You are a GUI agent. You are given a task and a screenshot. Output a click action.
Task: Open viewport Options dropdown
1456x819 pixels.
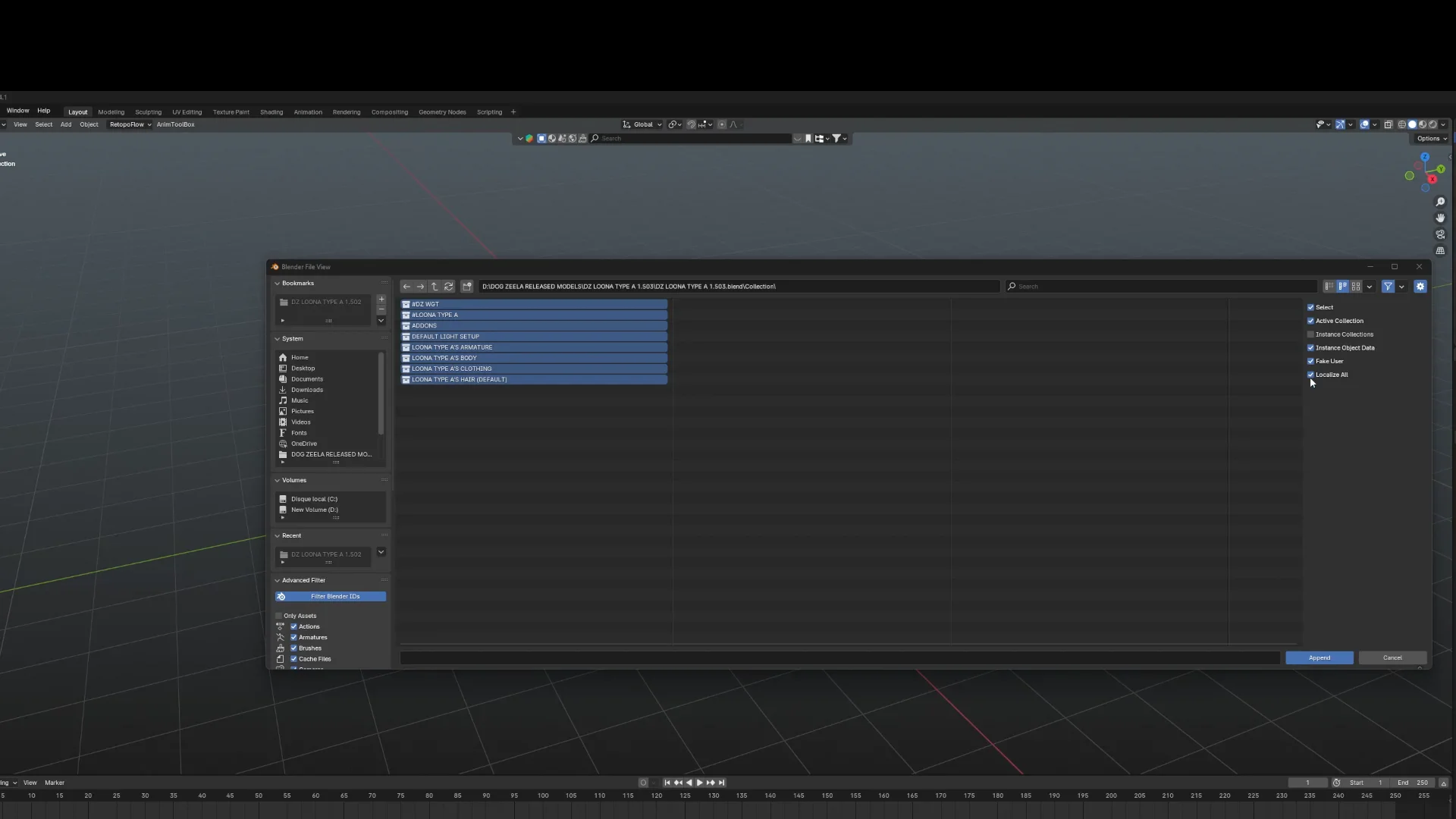[1432, 139]
